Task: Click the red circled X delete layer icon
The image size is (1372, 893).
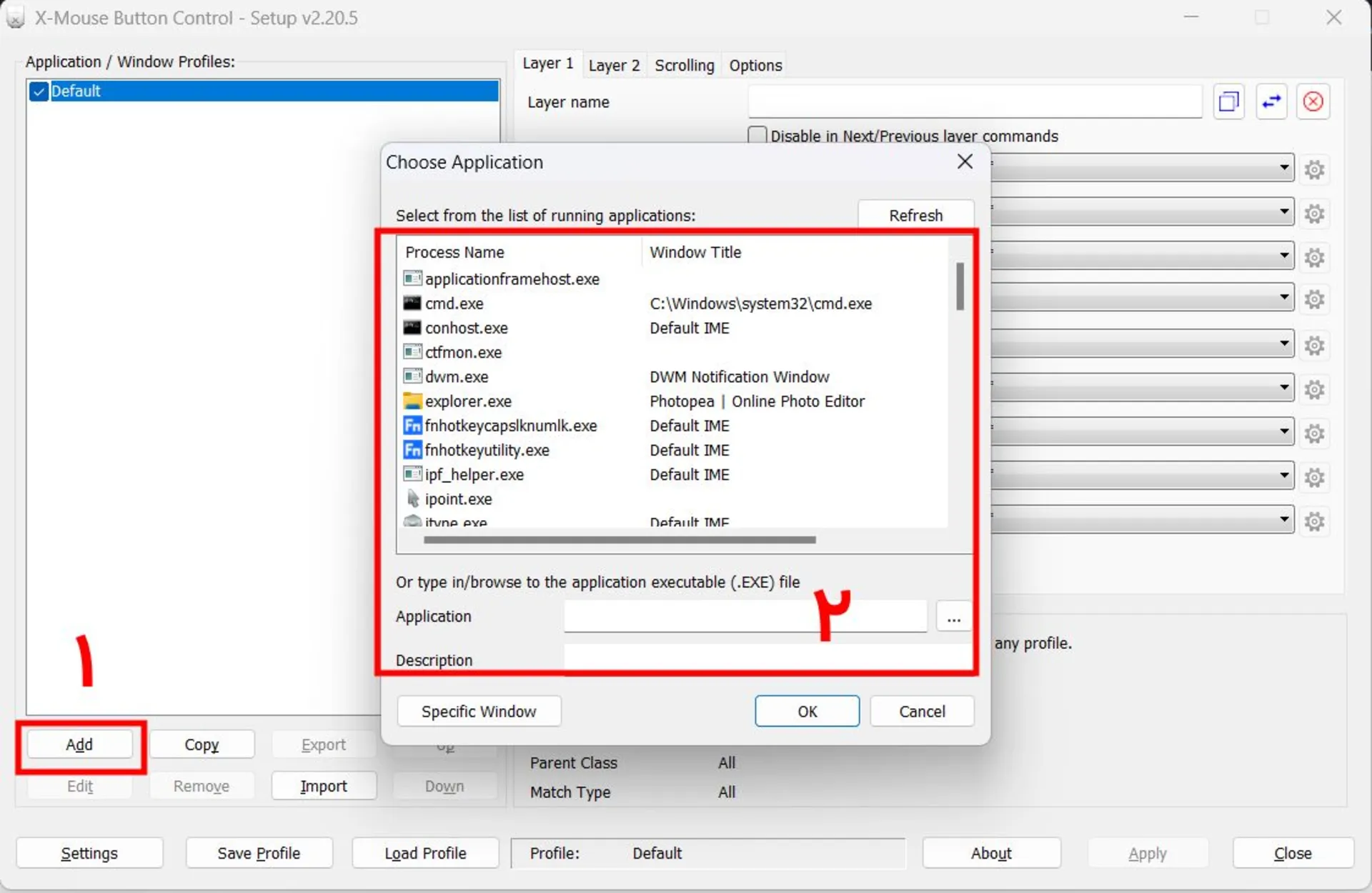Action: point(1313,101)
